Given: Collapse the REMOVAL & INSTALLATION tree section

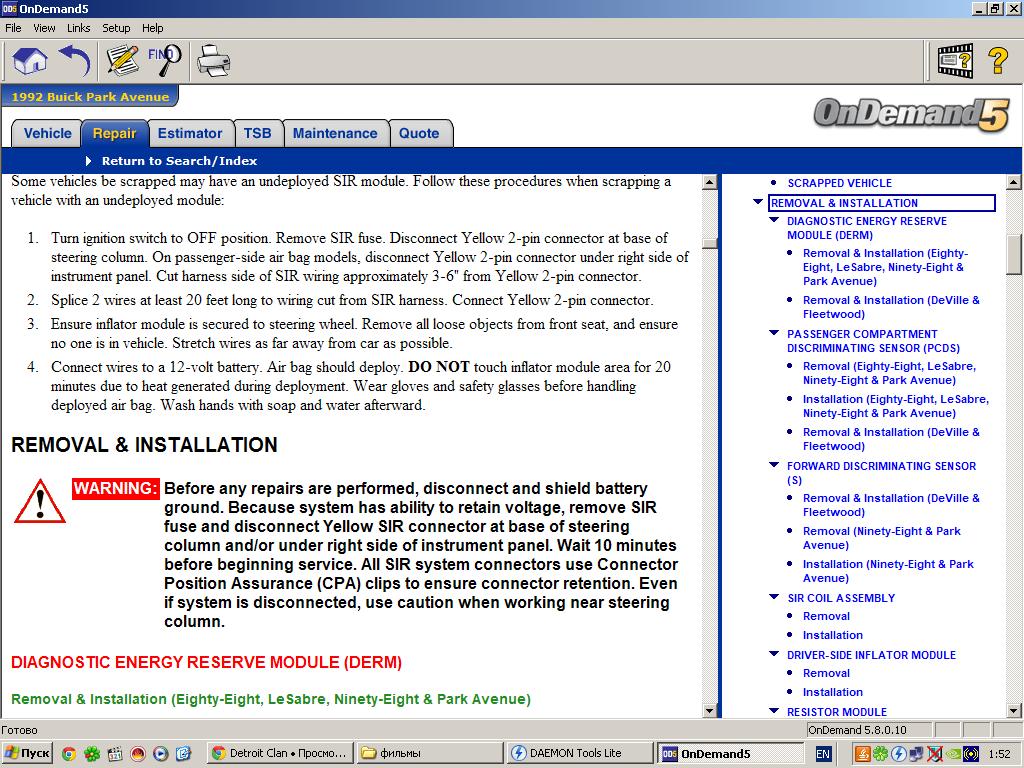Looking at the screenshot, I should (x=758, y=203).
